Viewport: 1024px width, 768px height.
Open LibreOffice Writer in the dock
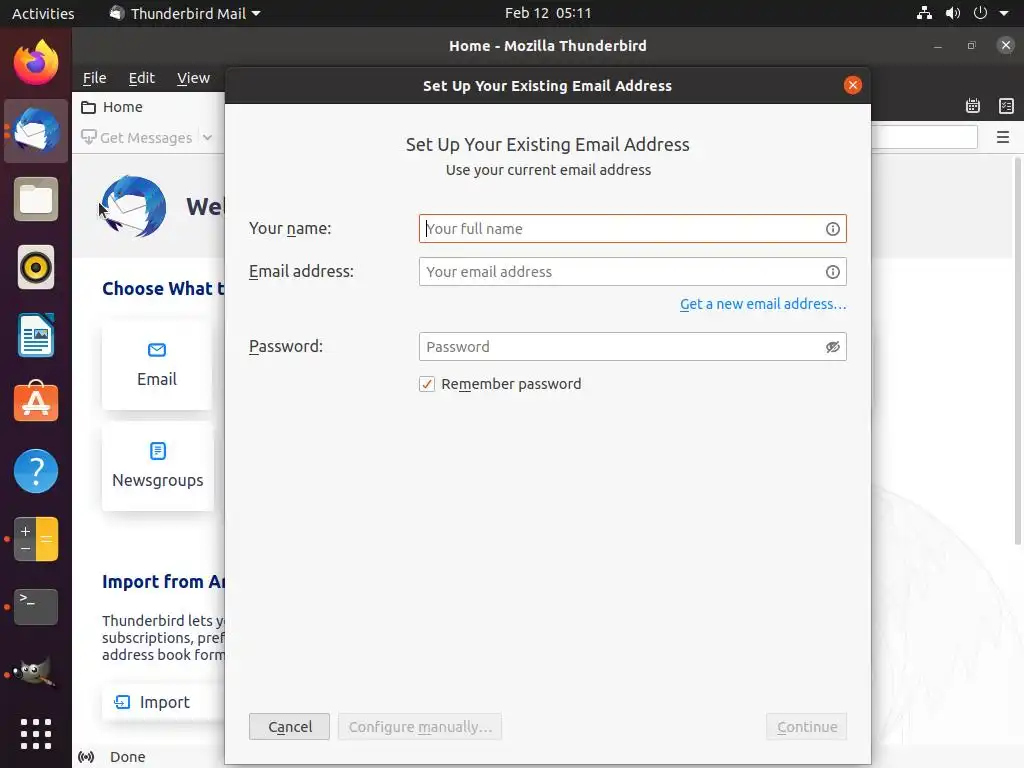[36, 335]
